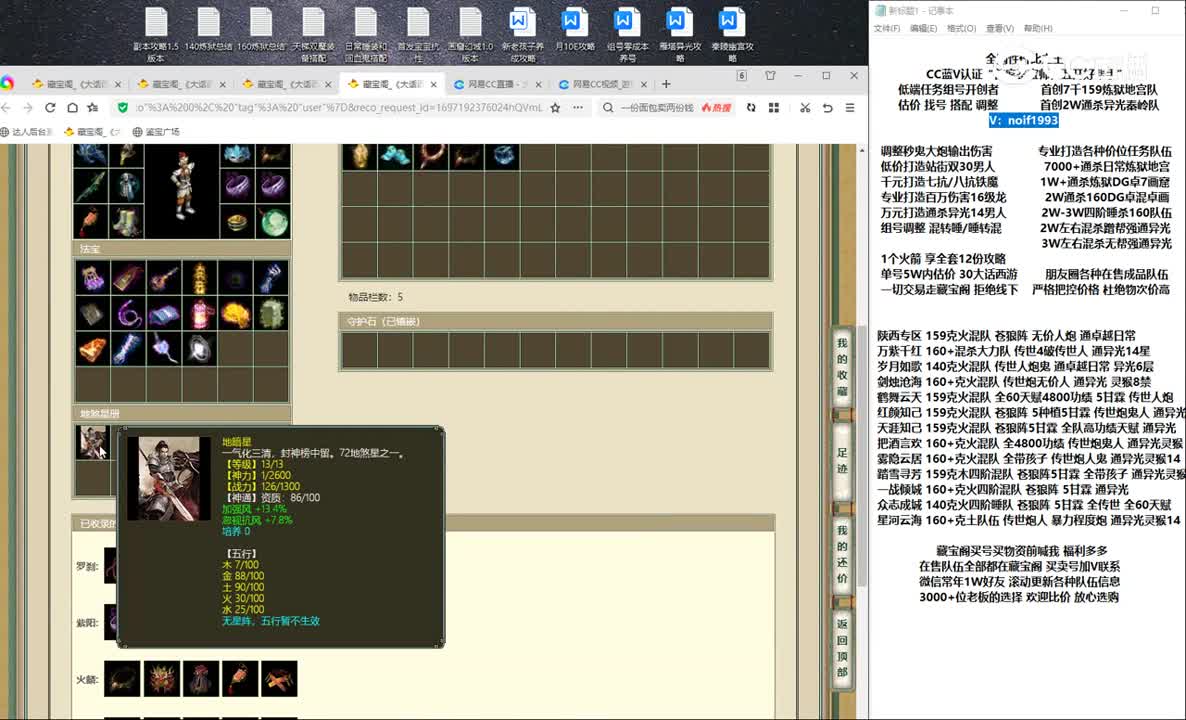The width and height of the screenshot is (1186, 720).
Task: Click the browser back arrow
Action: click(x=7, y=108)
